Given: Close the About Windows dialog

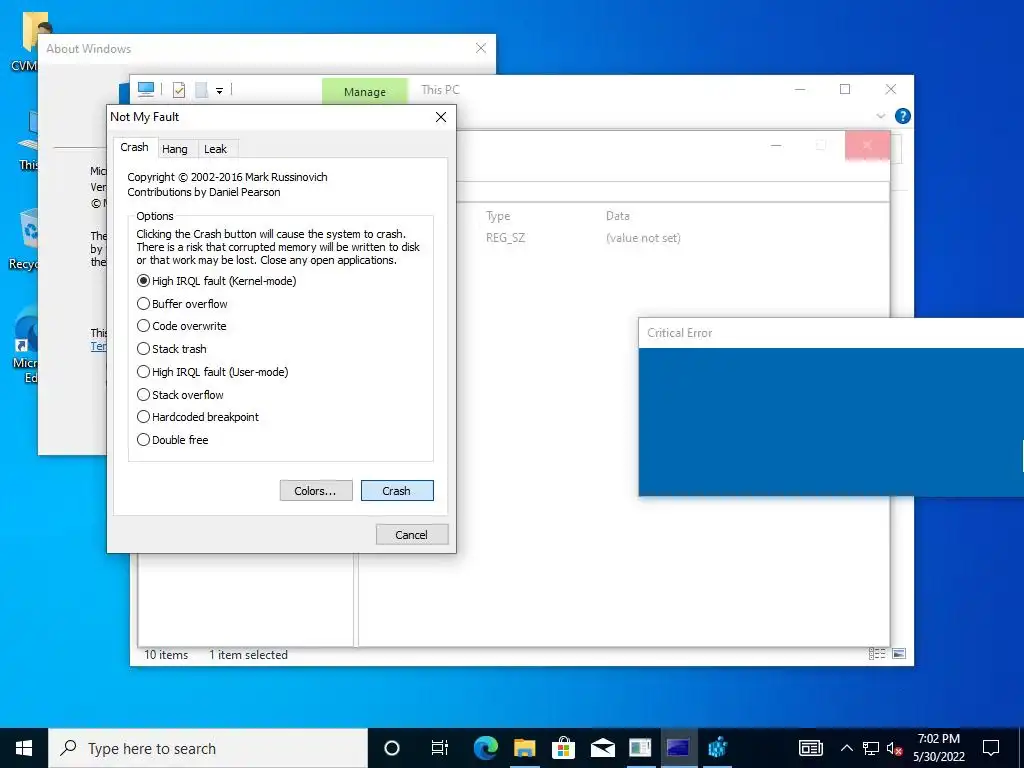Looking at the screenshot, I should 481,48.
